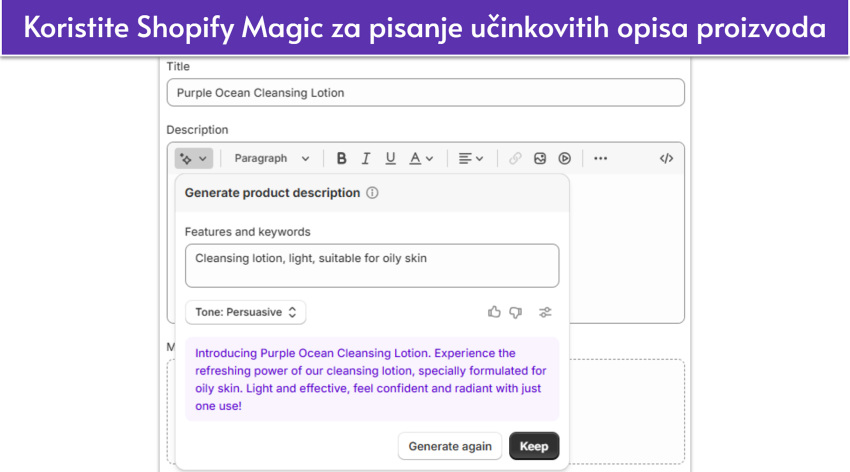Click the Generate product description heading
Screen dimensions: 850x472
272,193
